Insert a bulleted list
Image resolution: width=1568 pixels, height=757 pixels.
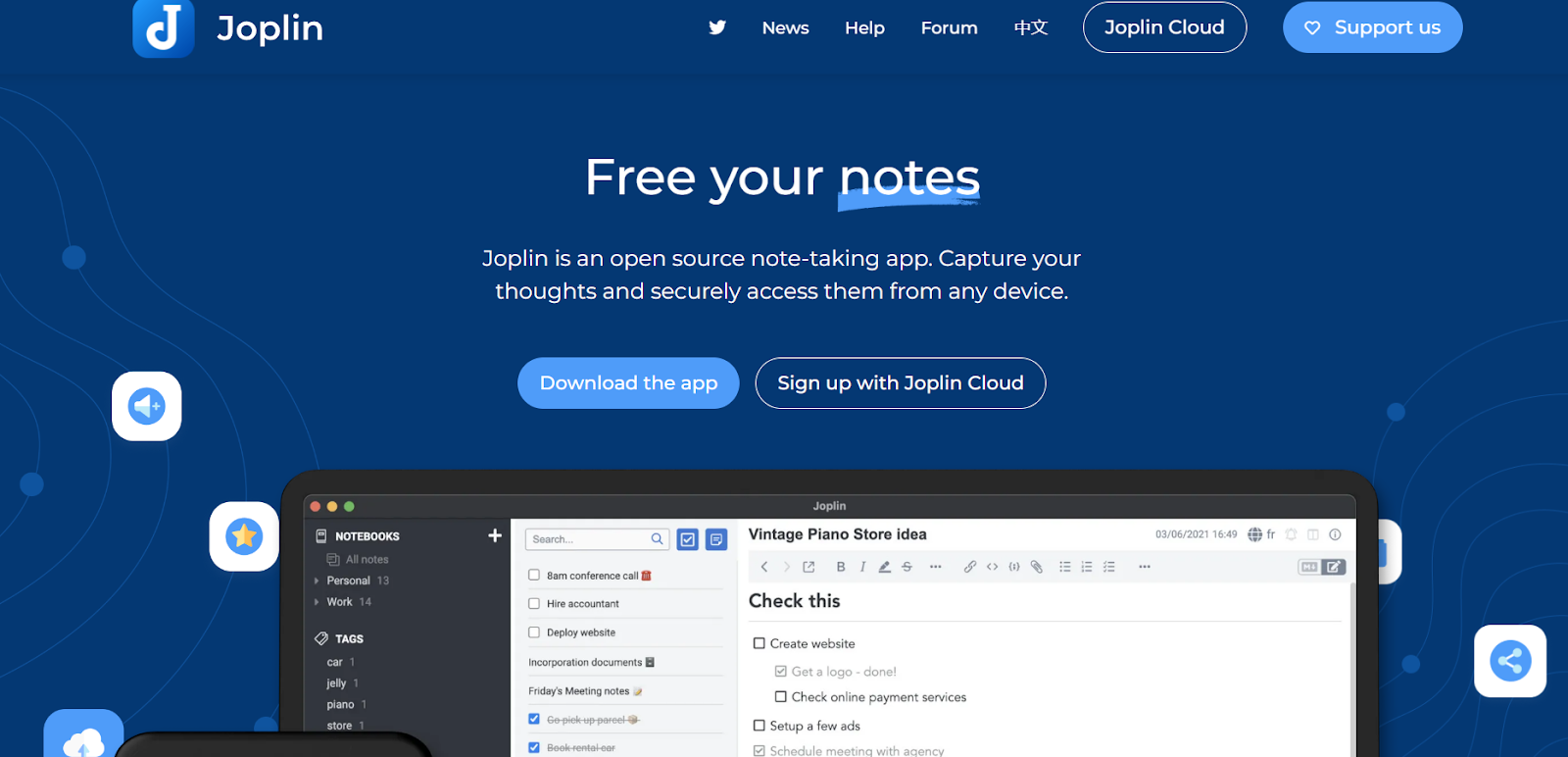(1065, 567)
